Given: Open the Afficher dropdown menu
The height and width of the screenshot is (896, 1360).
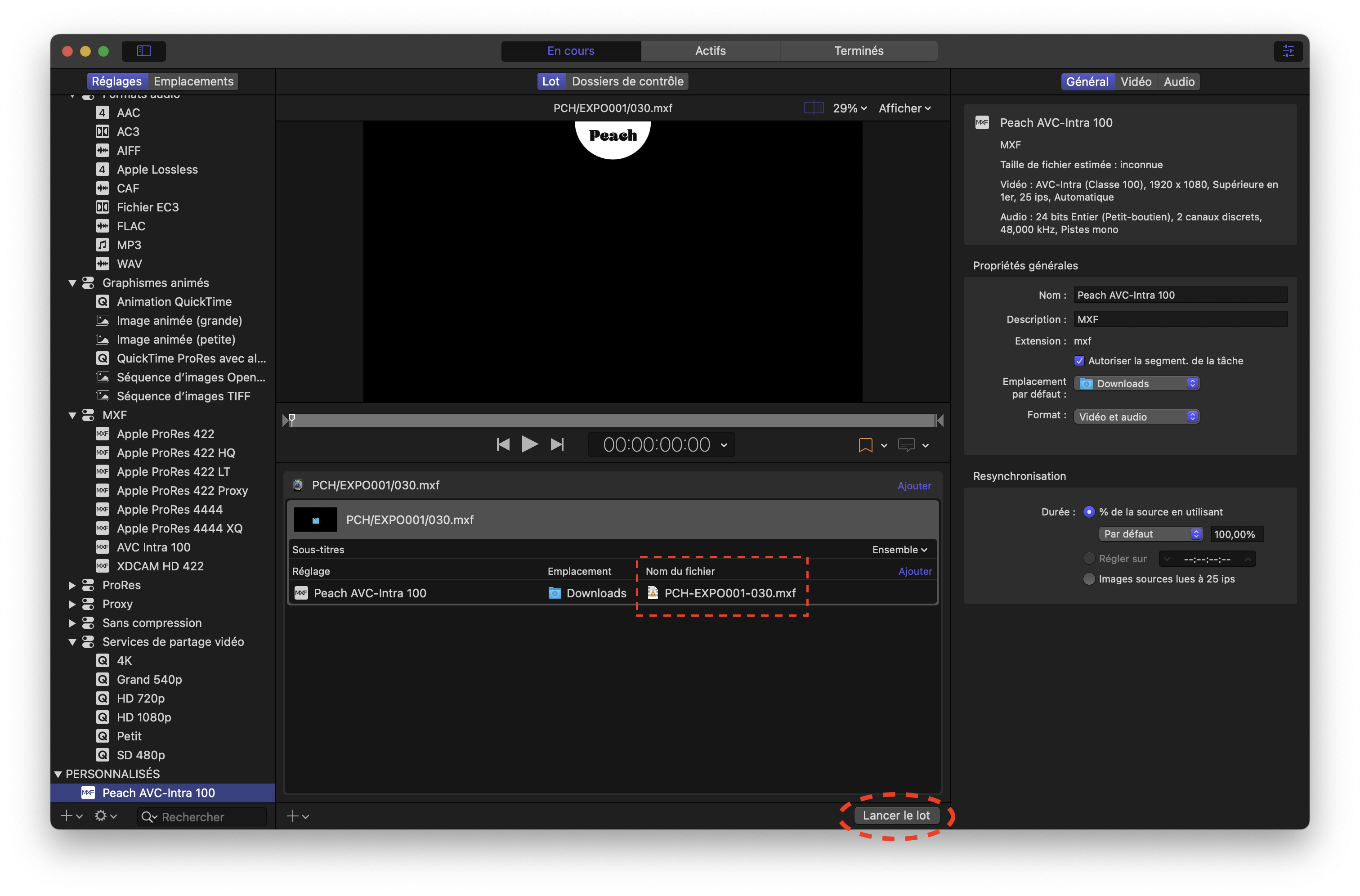Looking at the screenshot, I should tap(904, 108).
